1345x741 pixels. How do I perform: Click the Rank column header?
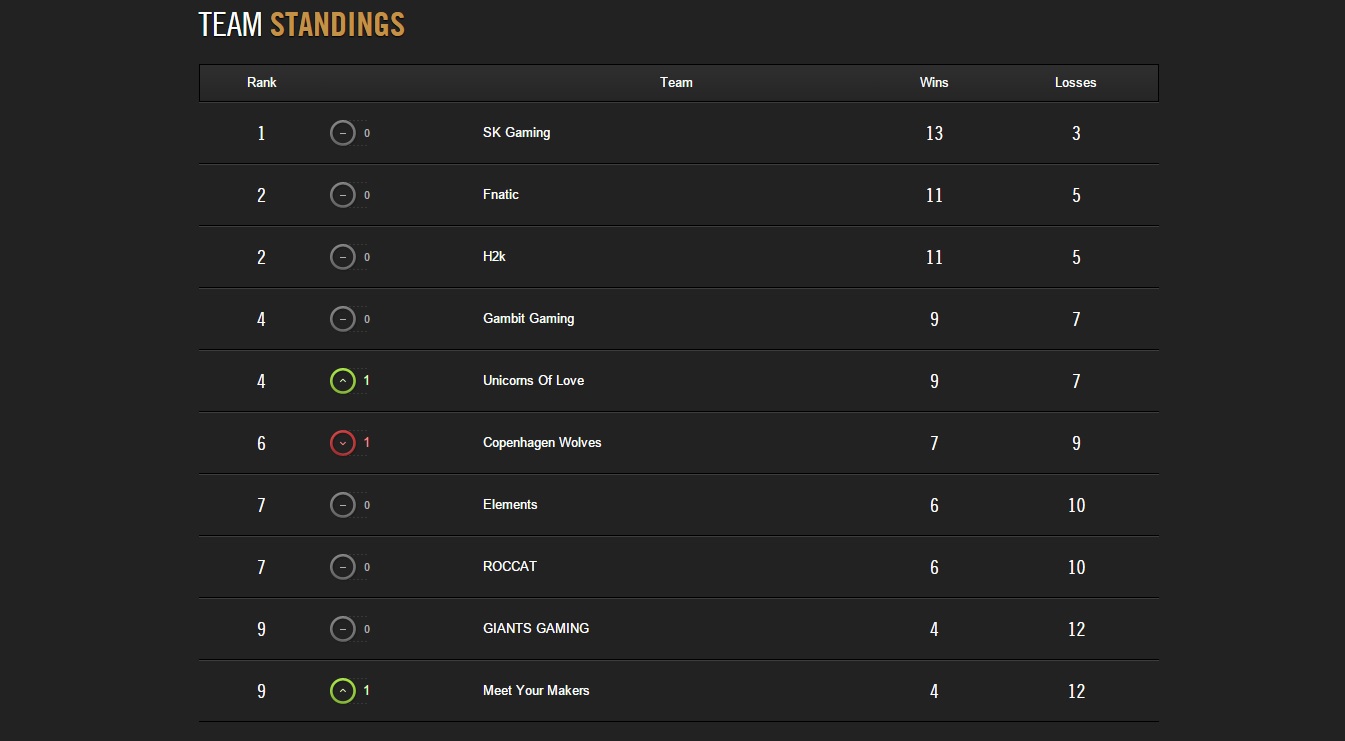click(262, 83)
